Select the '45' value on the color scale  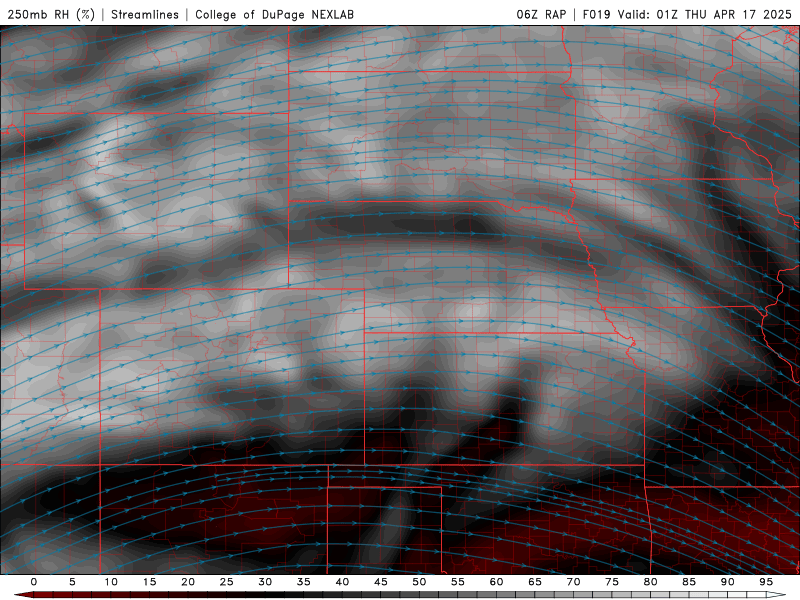tap(381, 582)
